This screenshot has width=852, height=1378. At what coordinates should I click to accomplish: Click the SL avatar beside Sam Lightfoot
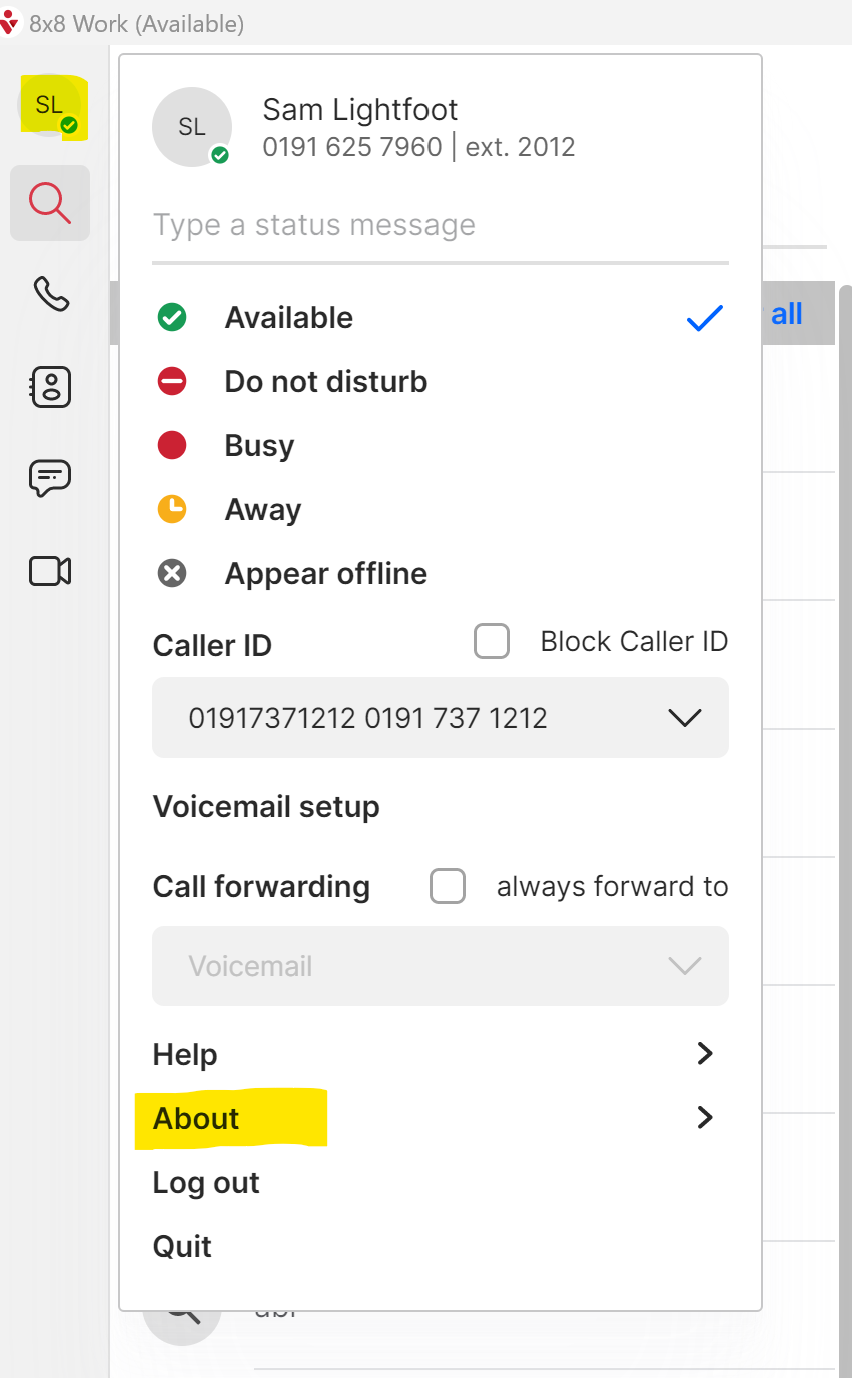click(x=192, y=127)
